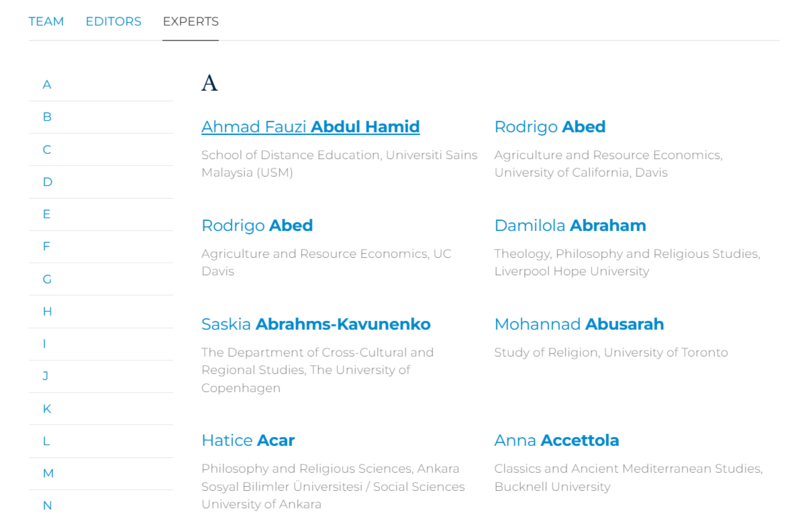Open Ahmad Fauzi Abdul Hamid's profile

pyautogui.click(x=310, y=127)
